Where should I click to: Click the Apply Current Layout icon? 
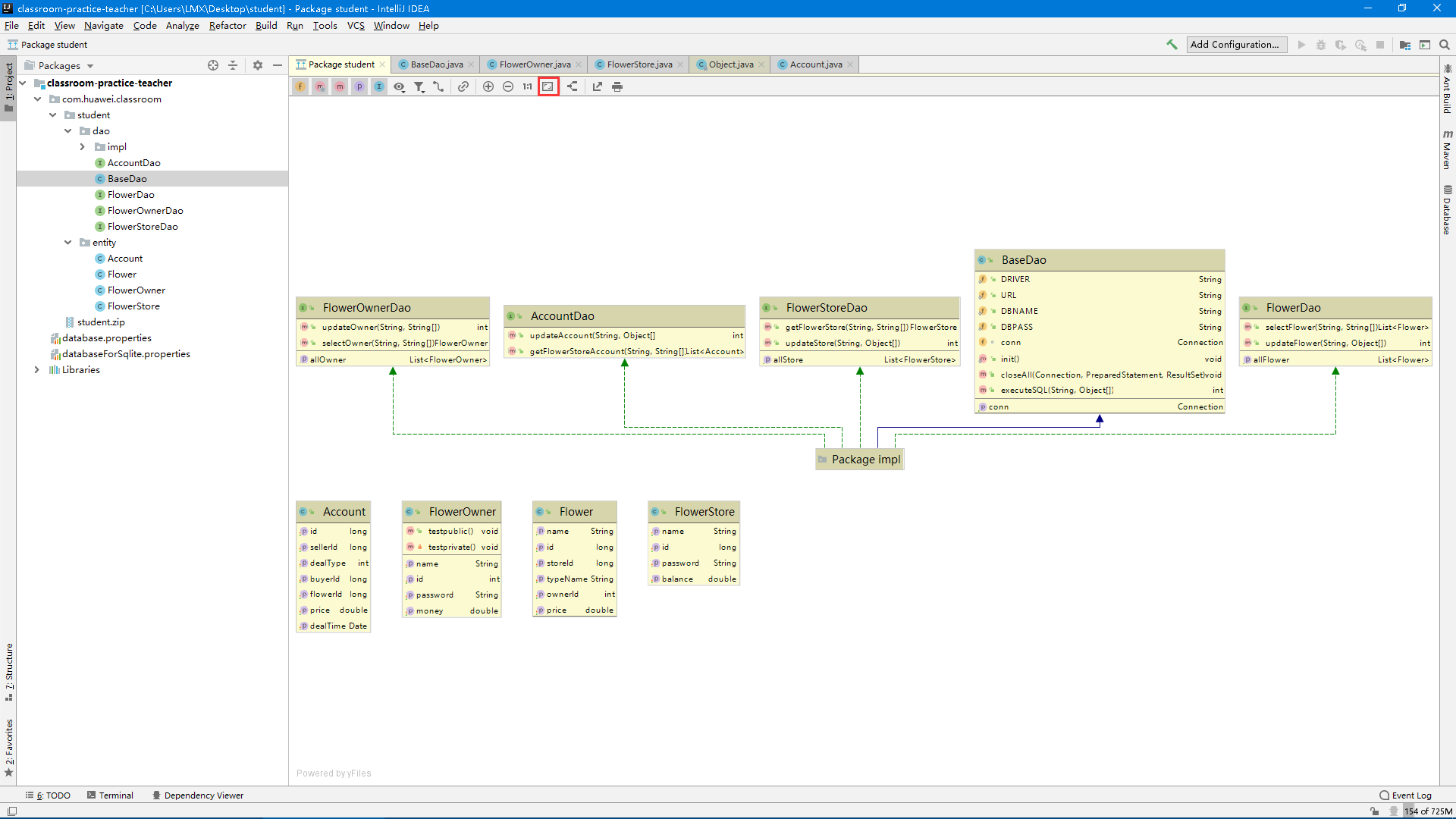[573, 86]
